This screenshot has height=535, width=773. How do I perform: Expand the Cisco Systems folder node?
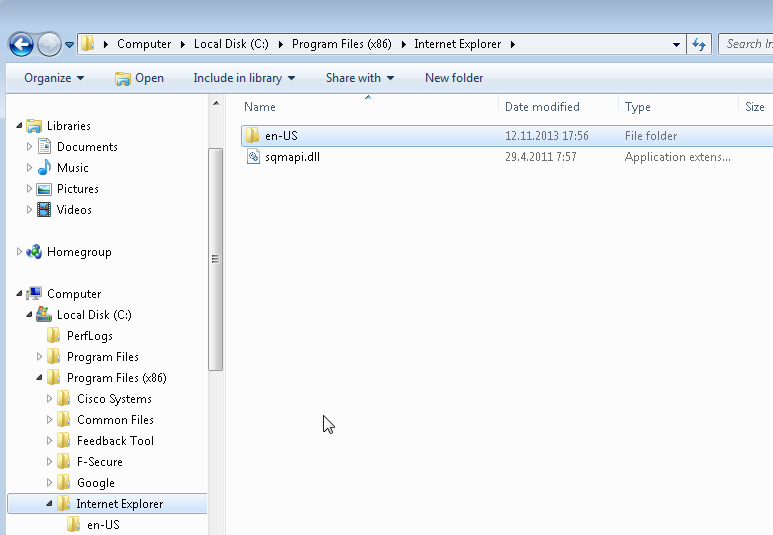pos(49,398)
